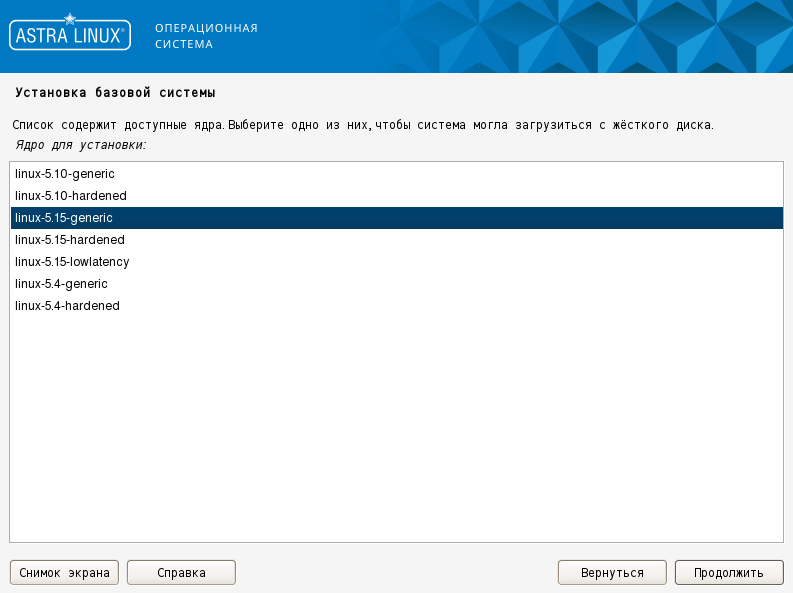Select linux-5.15-lowlatency kernel option
The width and height of the screenshot is (793, 593).
pyautogui.click(x=396, y=262)
